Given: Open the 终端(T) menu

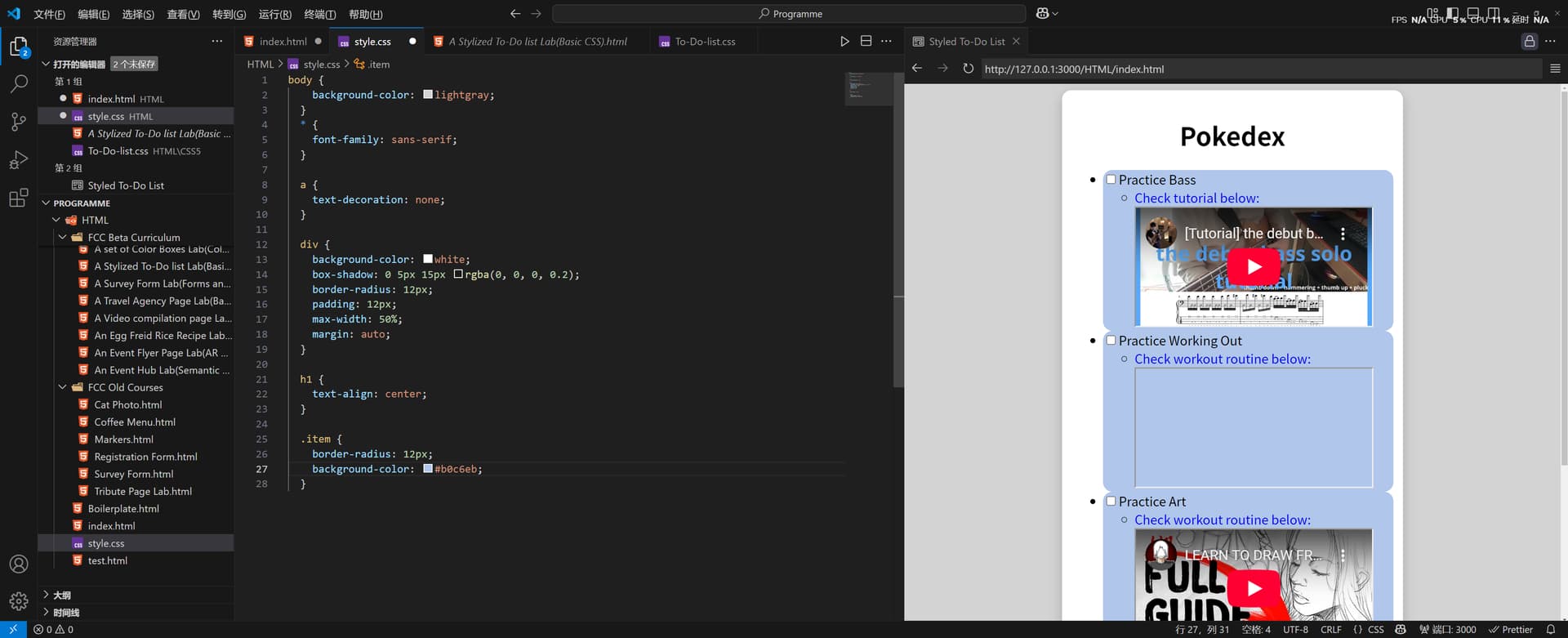Looking at the screenshot, I should (x=319, y=15).
